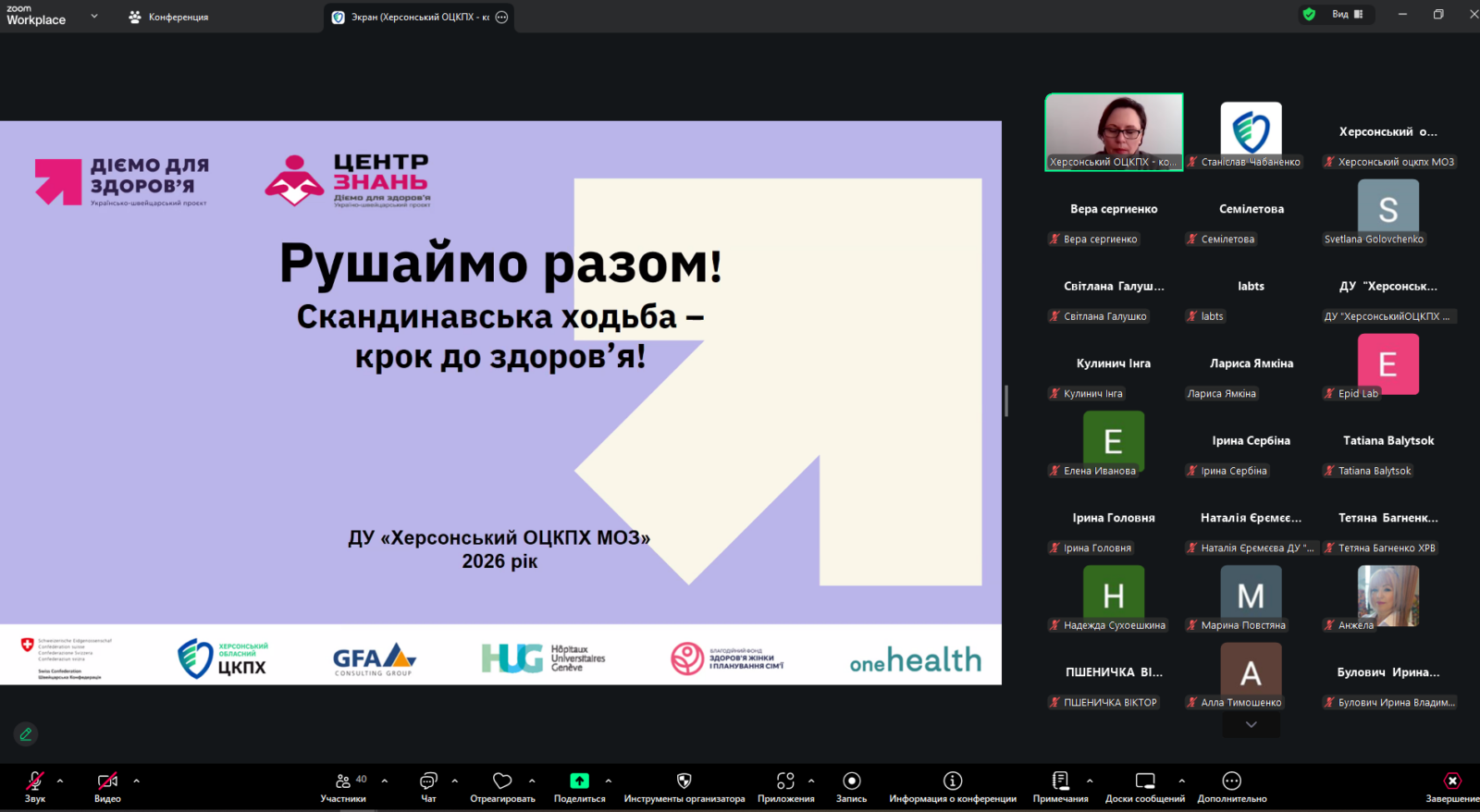
Task: Start recording with Запись icon
Action: click(x=851, y=781)
